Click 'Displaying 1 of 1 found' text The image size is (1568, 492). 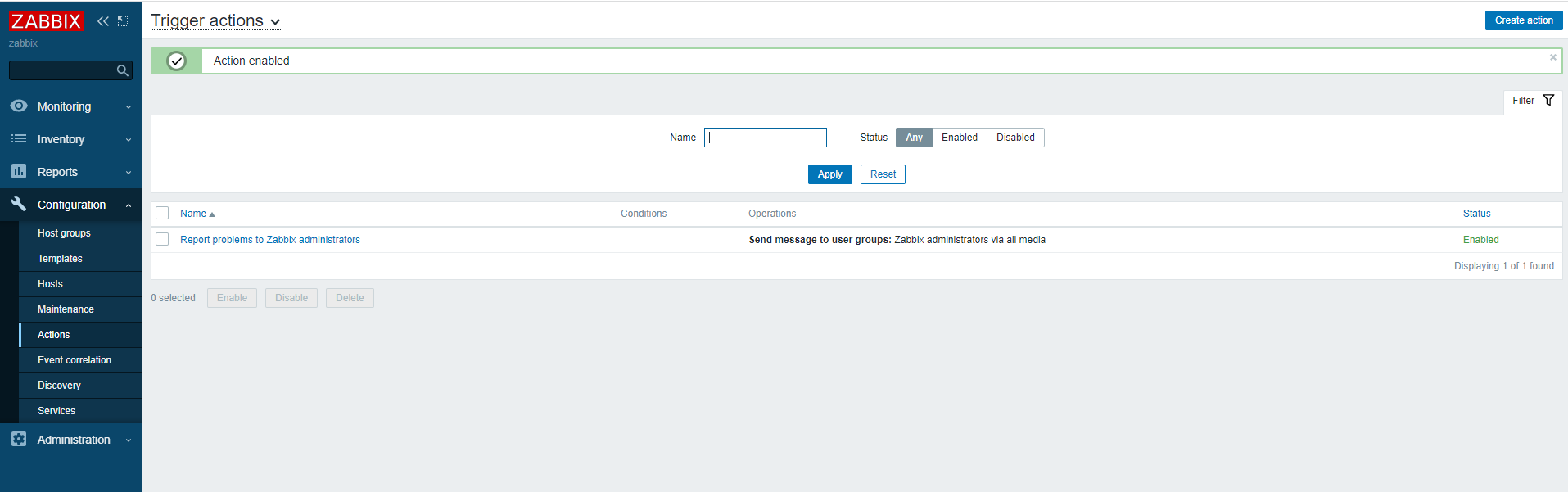pyautogui.click(x=1503, y=266)
